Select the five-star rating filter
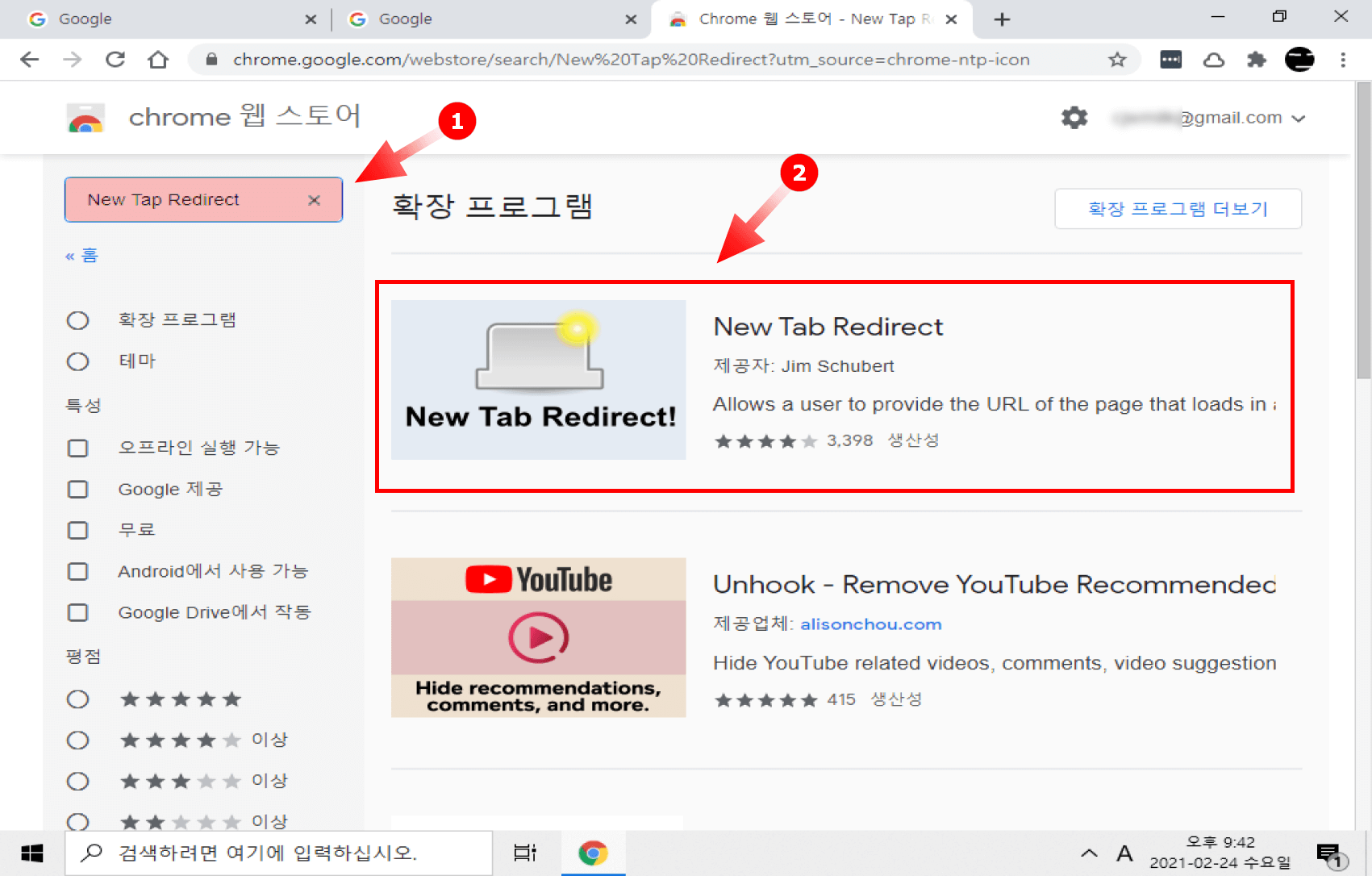The image size is (1372, 876). tap(77, 699)
